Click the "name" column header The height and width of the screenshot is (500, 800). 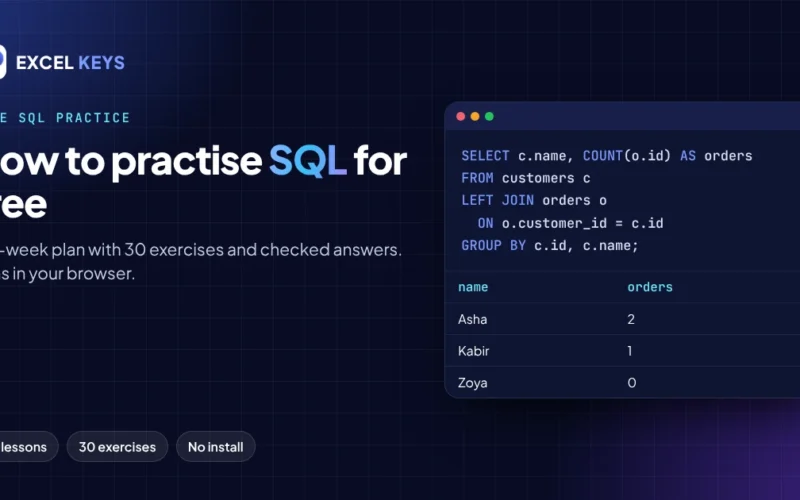point(473,287)
